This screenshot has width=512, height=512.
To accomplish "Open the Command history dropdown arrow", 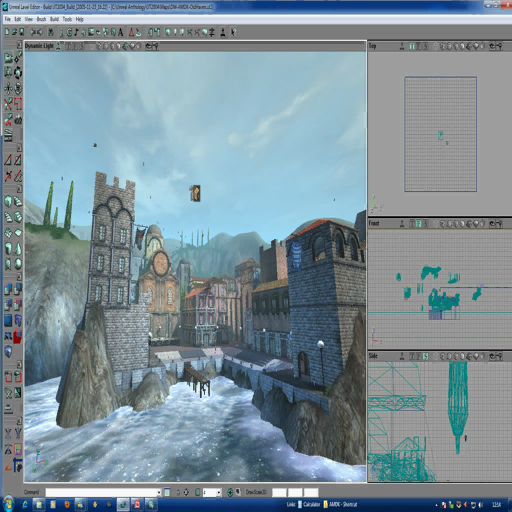I will [159, 492].
